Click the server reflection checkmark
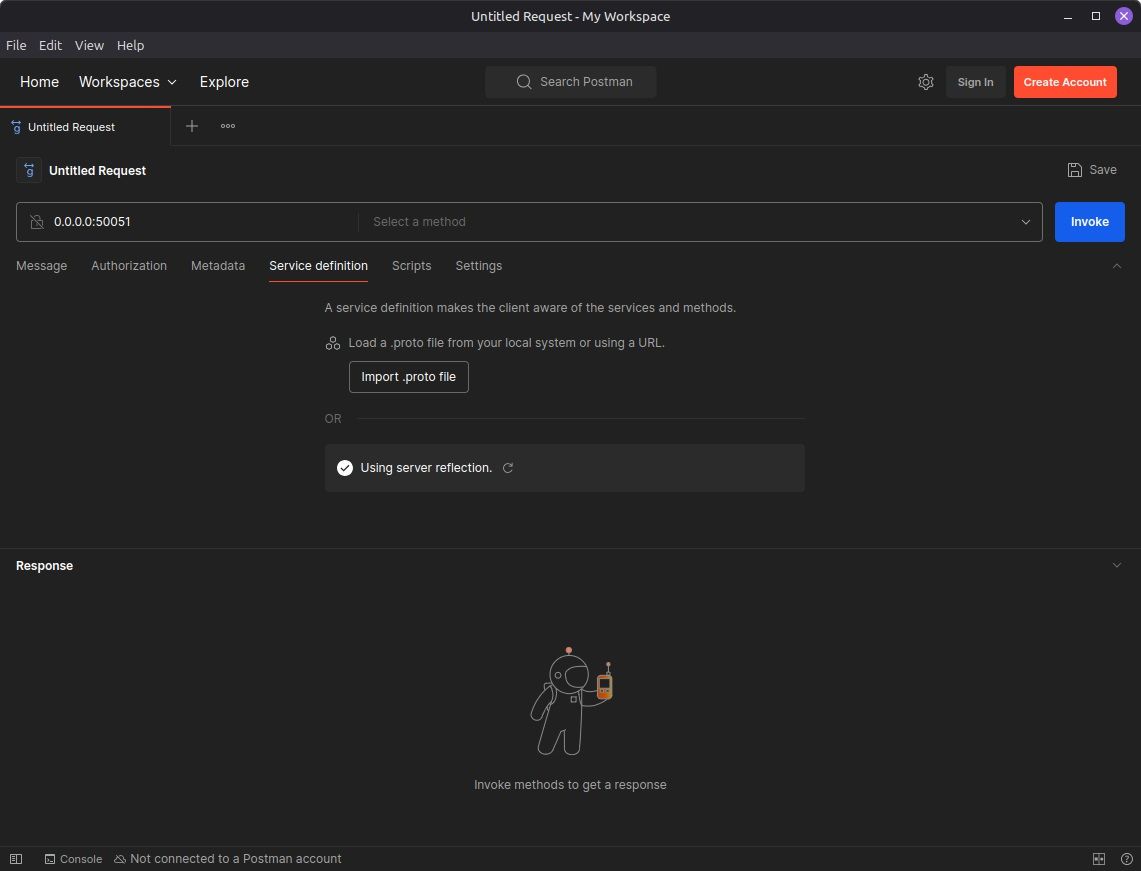 pyautogui.click(x=345, y=468)
